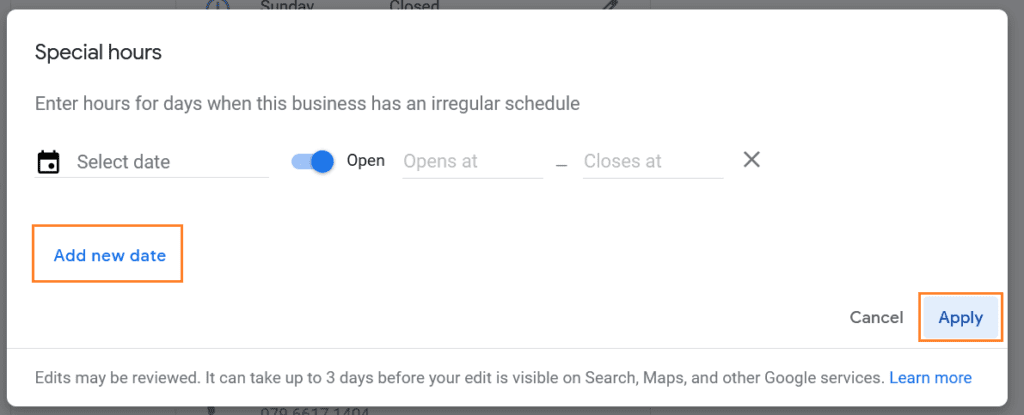Image resolution: width=1024 pixels, height=415 pixels.
Task: Click the Sunday row's "Closed" text
Action: pos(414,6)
